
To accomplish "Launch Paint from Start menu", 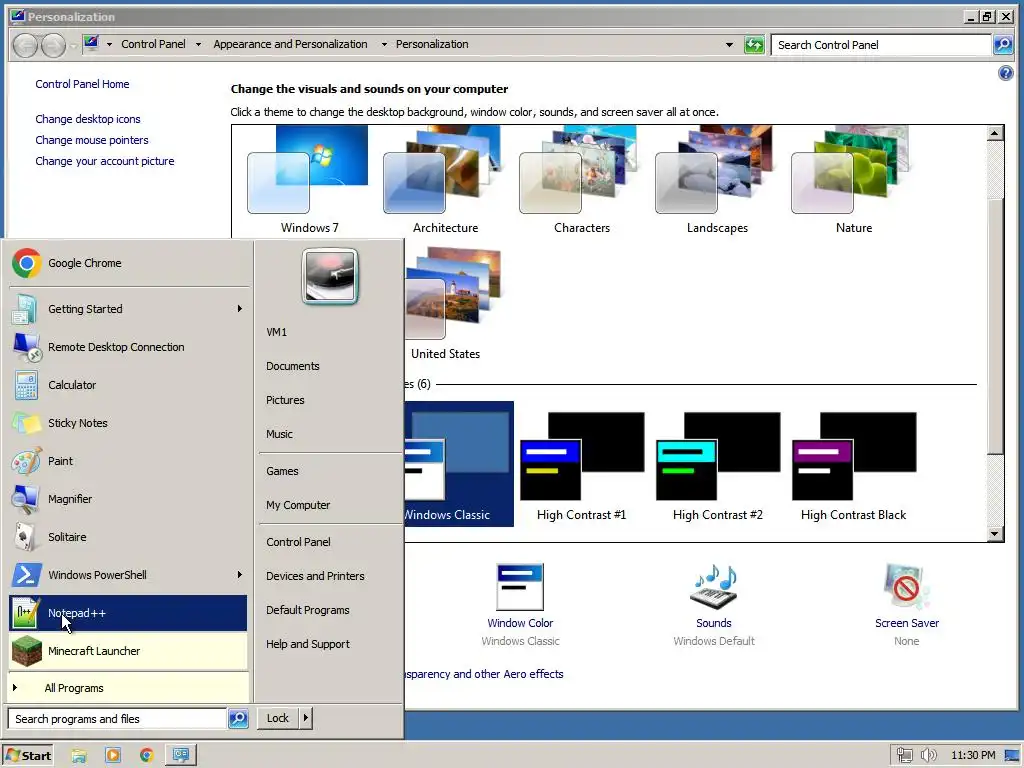I will [x=128, y=460].
